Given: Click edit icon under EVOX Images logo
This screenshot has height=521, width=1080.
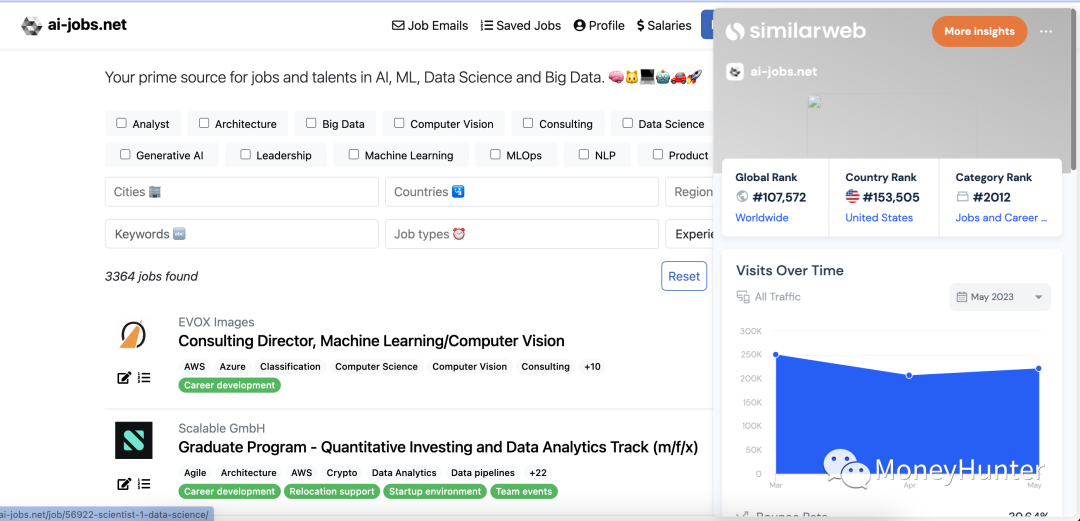Looking at the screenshot, I should pyautogui.click(x=124, y=378).
